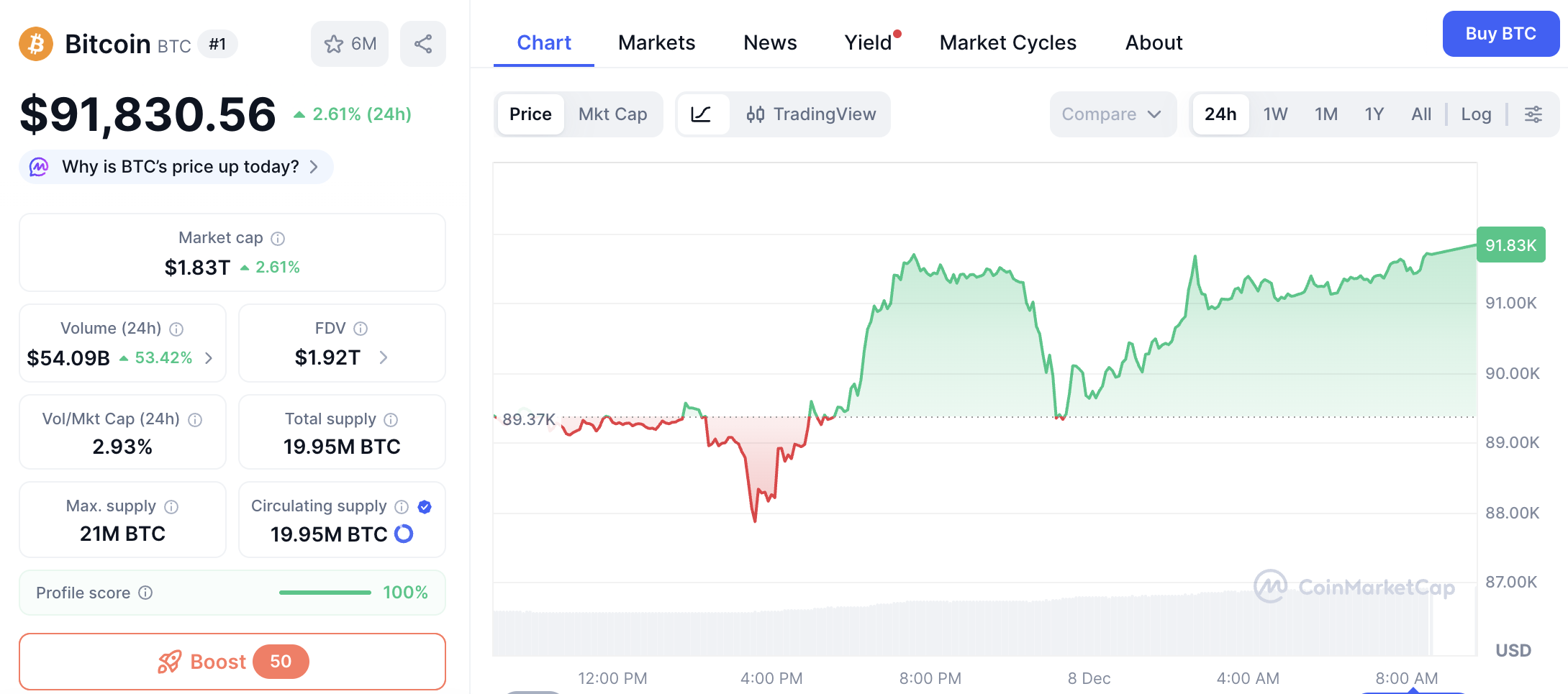Select the line chart icon
The width and height of the screenshot is (1568, 694).
[x=703, y=114]
